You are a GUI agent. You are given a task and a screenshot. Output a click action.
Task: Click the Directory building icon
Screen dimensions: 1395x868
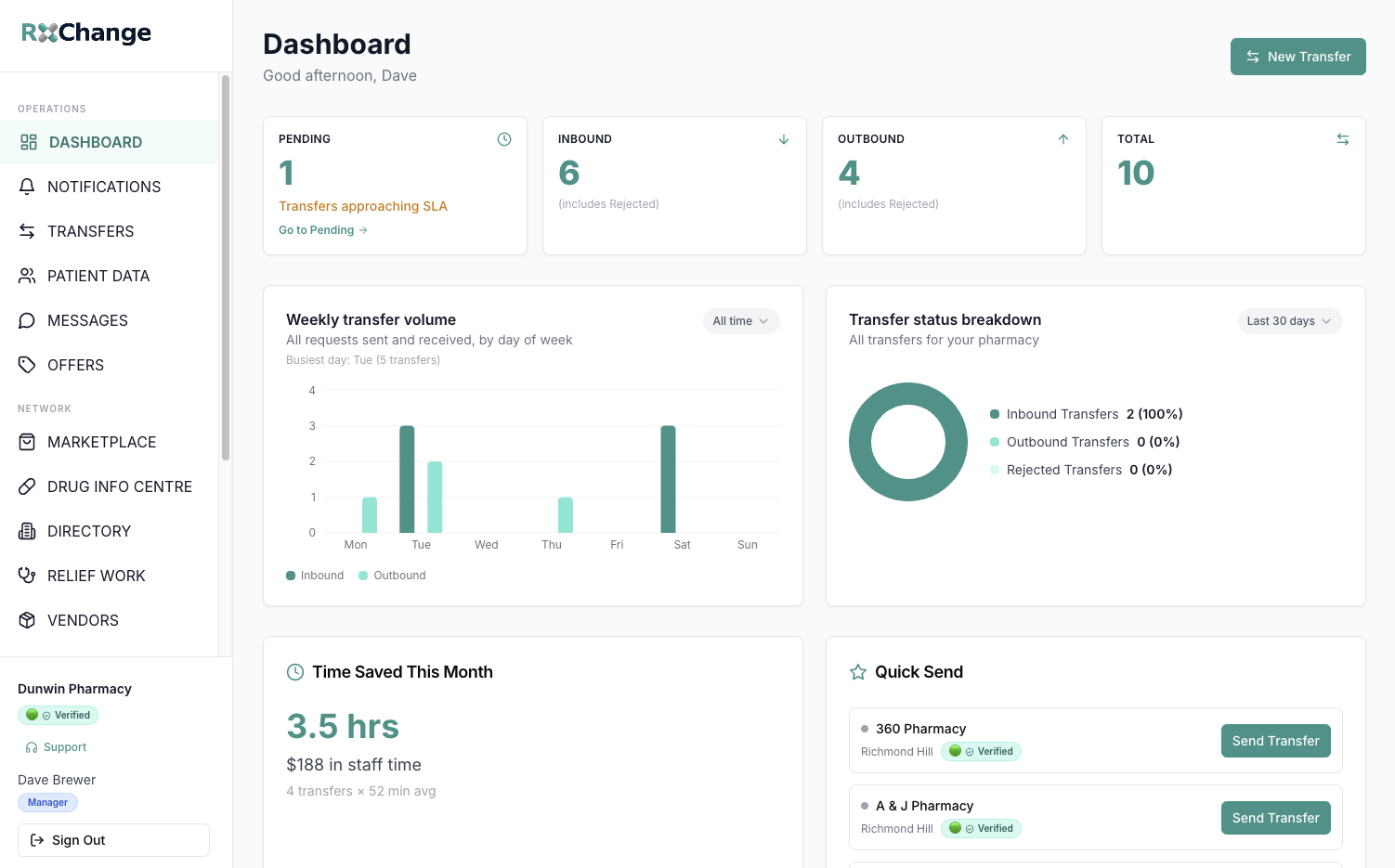[27, 531]
